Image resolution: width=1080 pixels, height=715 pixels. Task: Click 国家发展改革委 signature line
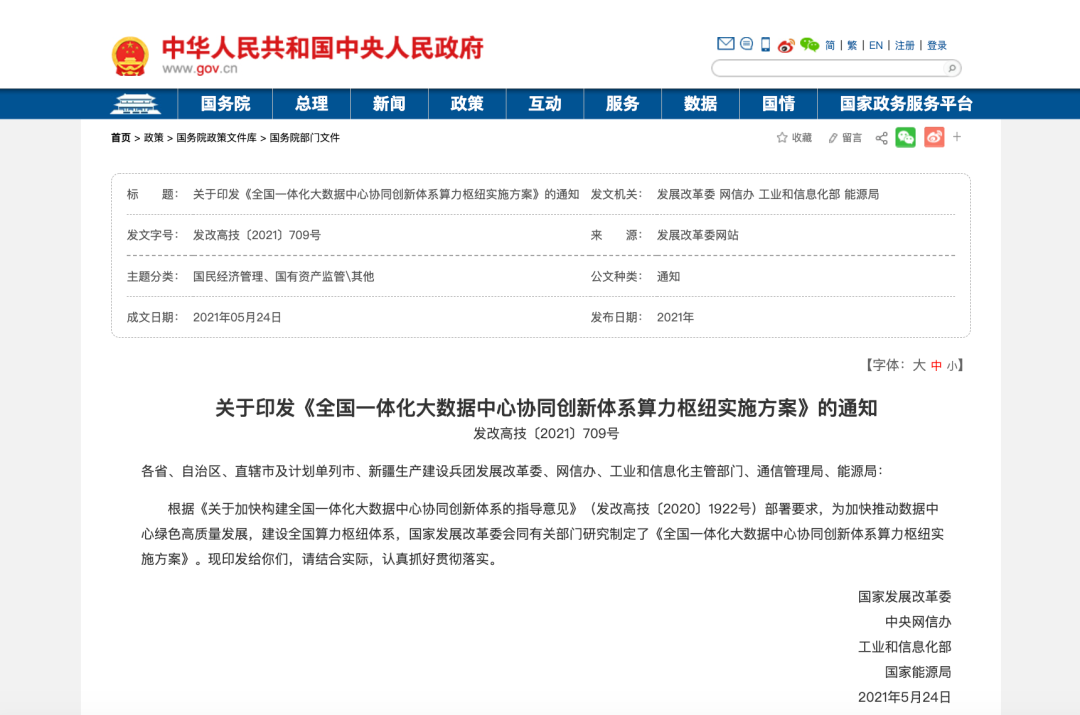(904, 597)
